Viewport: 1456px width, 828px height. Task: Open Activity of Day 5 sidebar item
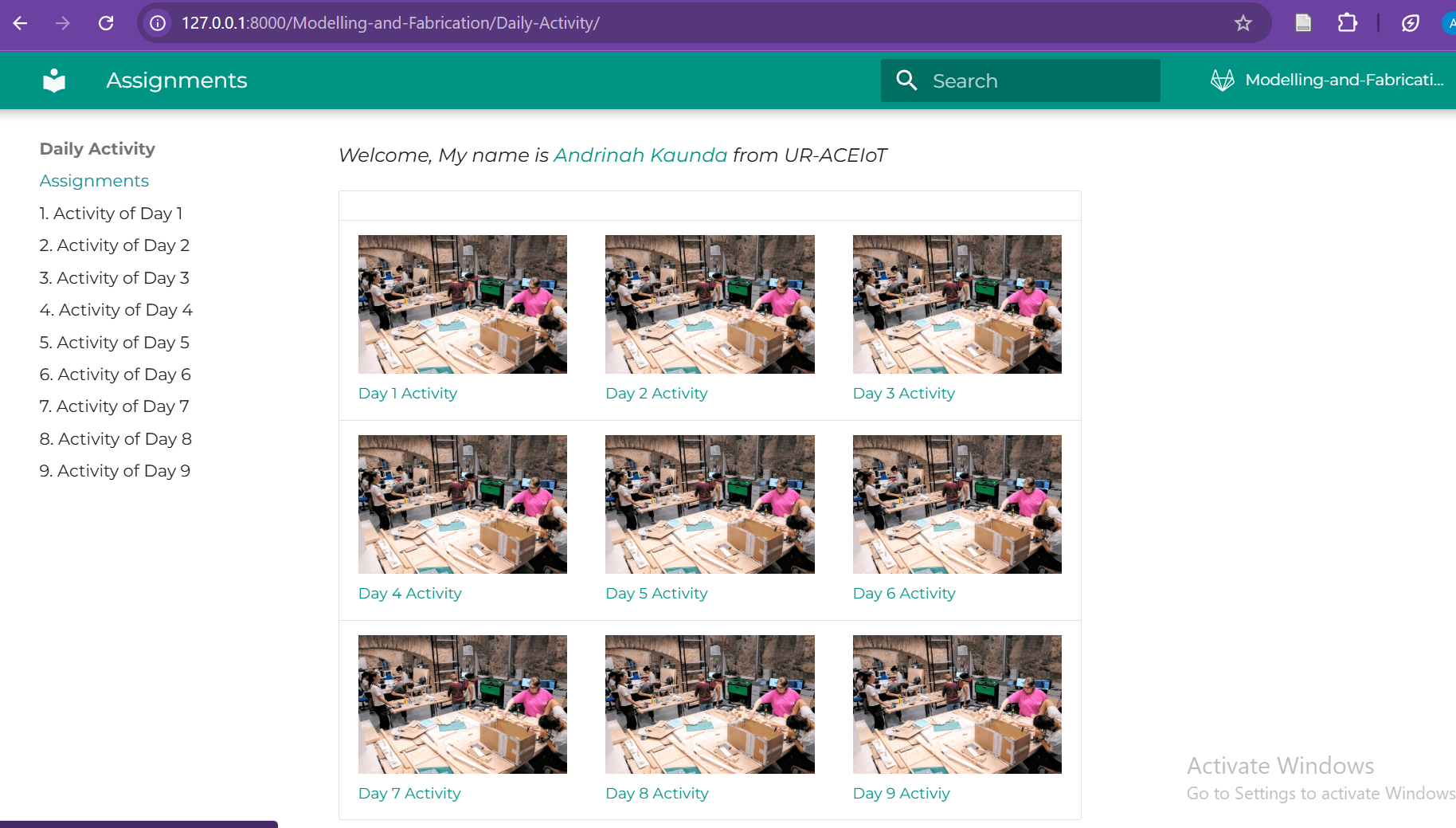[x=114, y=343]
